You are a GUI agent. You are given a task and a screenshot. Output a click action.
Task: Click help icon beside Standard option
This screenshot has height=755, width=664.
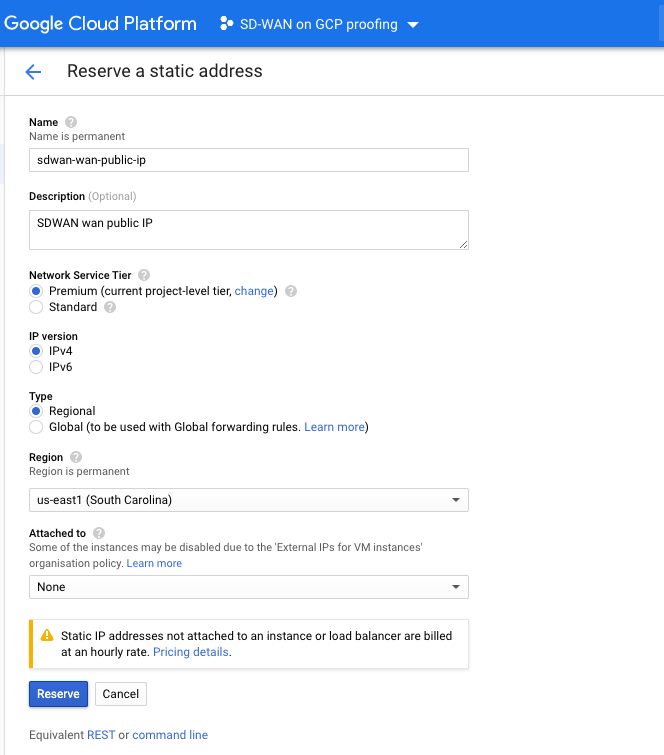(110, 307)
